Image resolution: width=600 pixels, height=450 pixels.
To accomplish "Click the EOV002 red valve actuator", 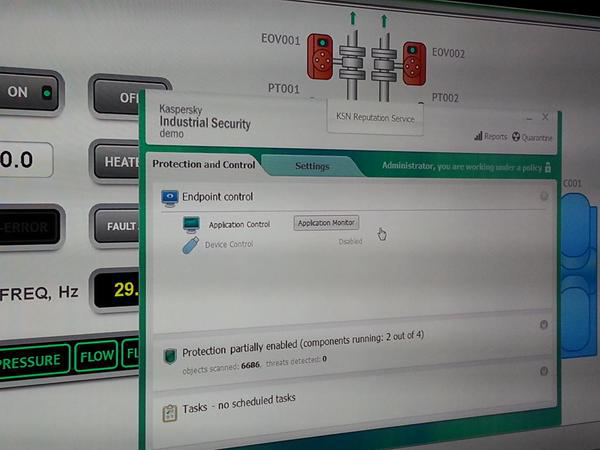I will [414, 64].
